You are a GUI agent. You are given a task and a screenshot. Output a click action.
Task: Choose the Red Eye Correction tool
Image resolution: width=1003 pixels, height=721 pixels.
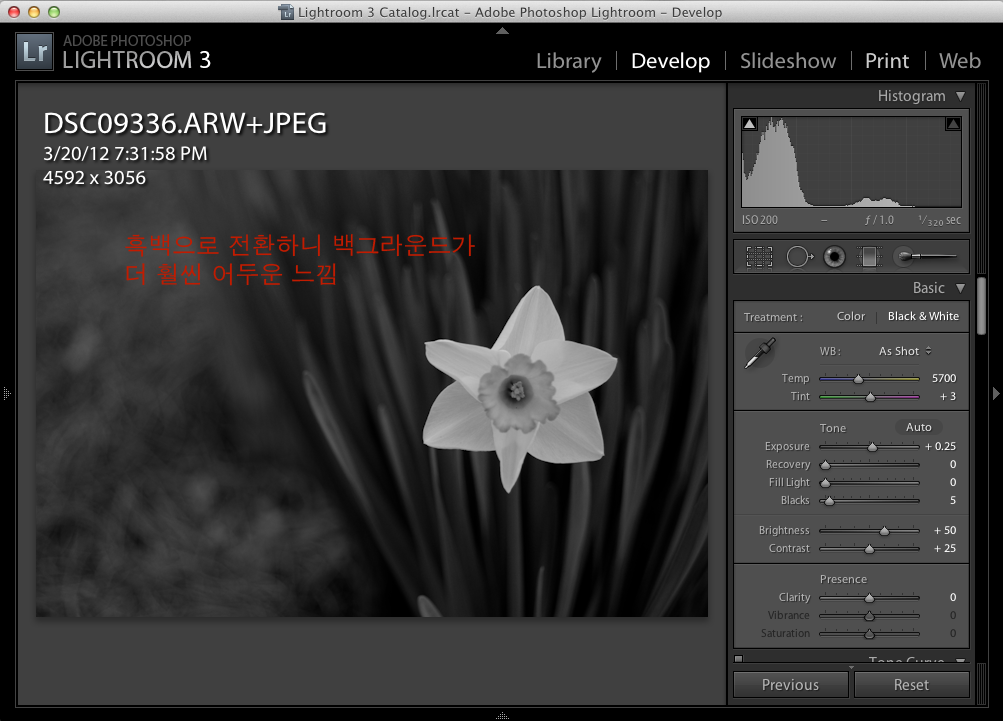(834, 257)
